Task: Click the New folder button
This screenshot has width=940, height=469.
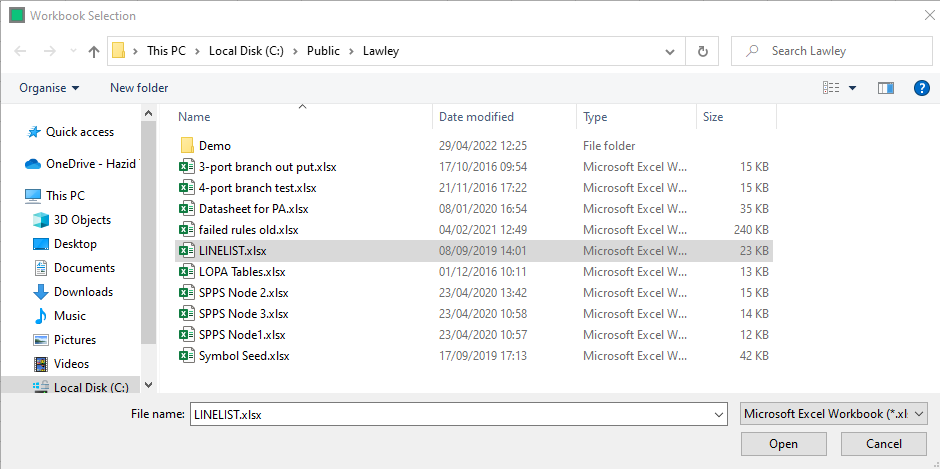Action: [139, 88]
